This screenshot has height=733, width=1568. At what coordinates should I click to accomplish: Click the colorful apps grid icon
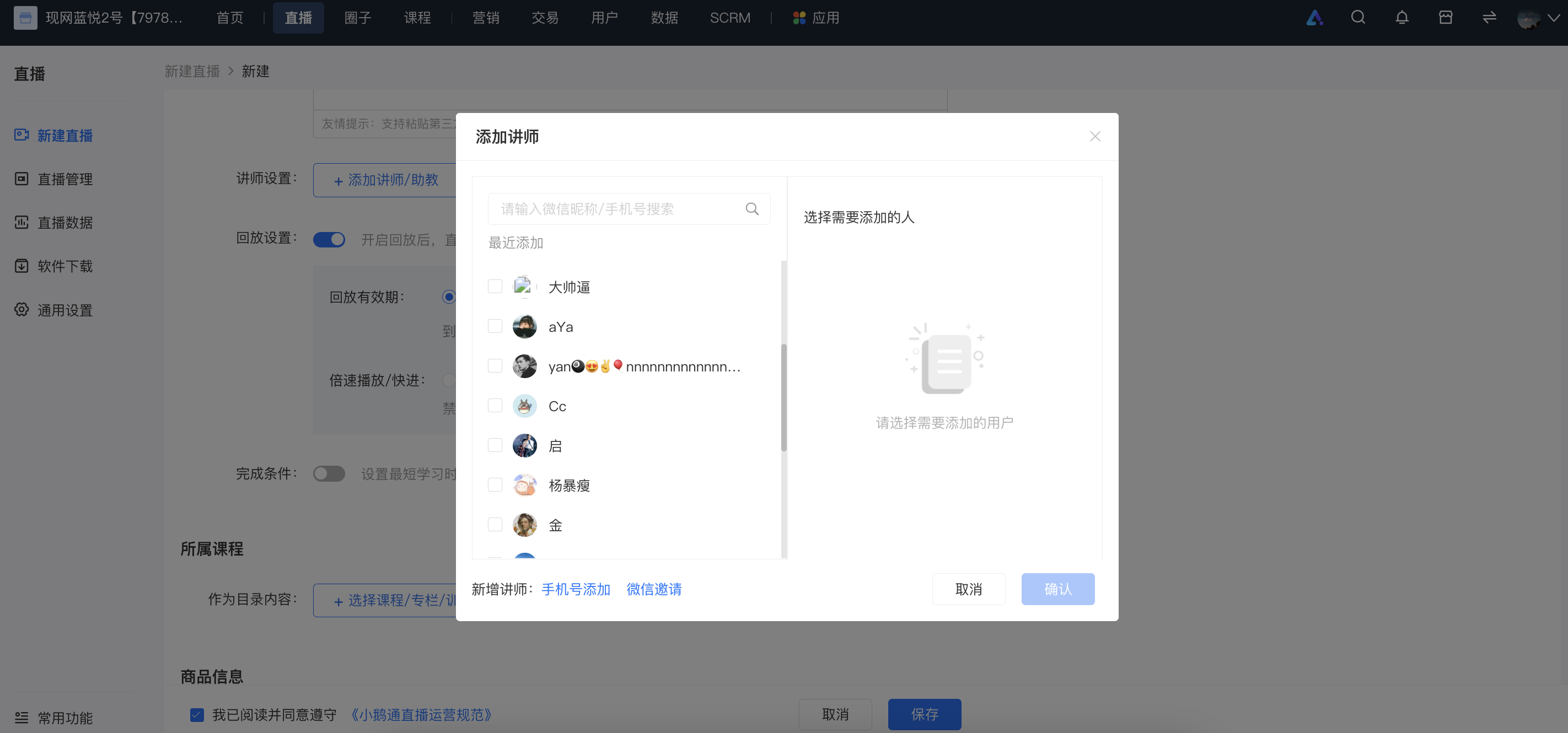click(x=798, y=18)
